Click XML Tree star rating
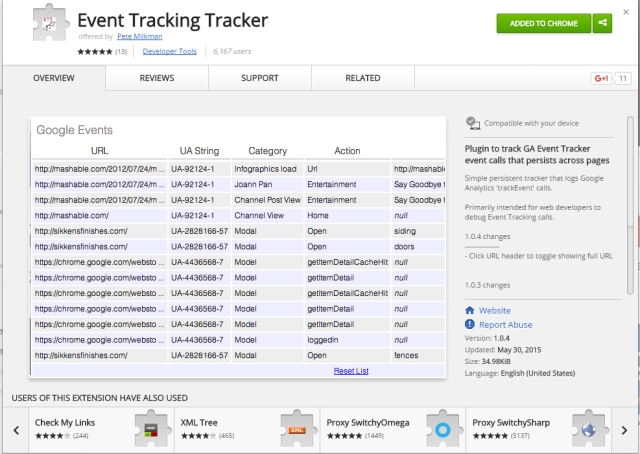The width and height of the screenshot is (640, 454). pos(198,436)
